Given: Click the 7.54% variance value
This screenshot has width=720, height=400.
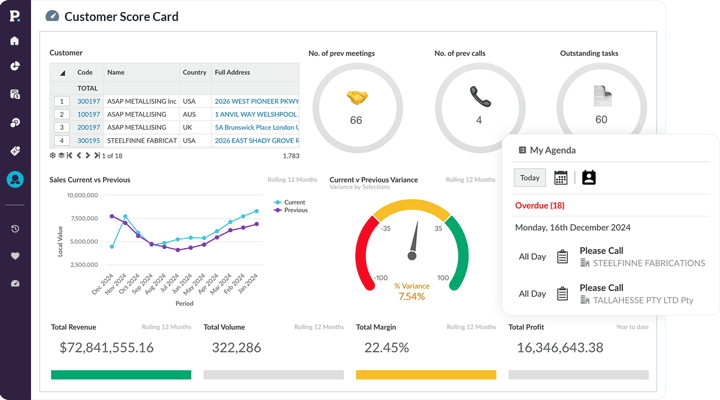Looking at the screenshot, I should pos(411,296).
